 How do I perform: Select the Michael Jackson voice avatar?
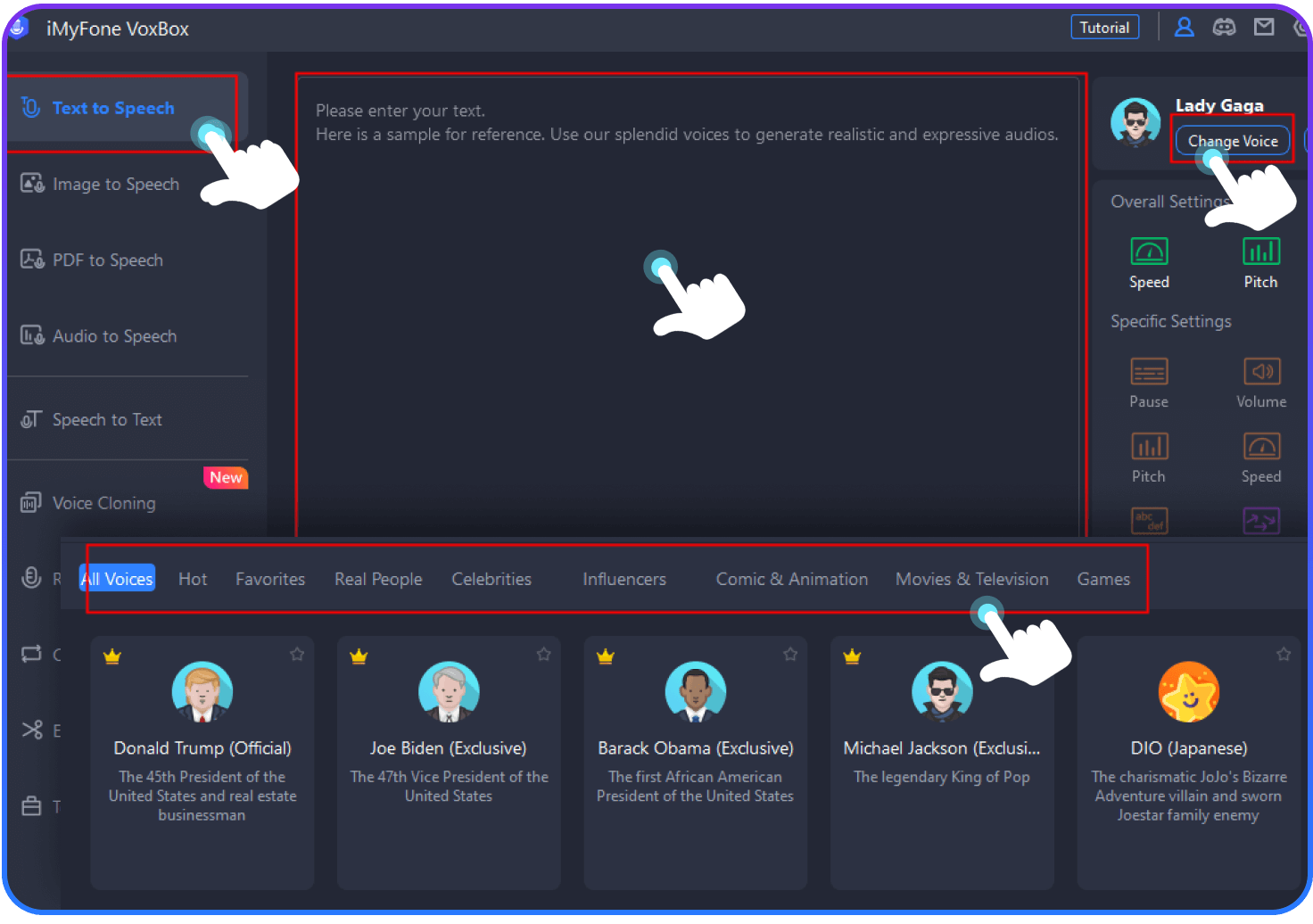click(x=942, y=691)
